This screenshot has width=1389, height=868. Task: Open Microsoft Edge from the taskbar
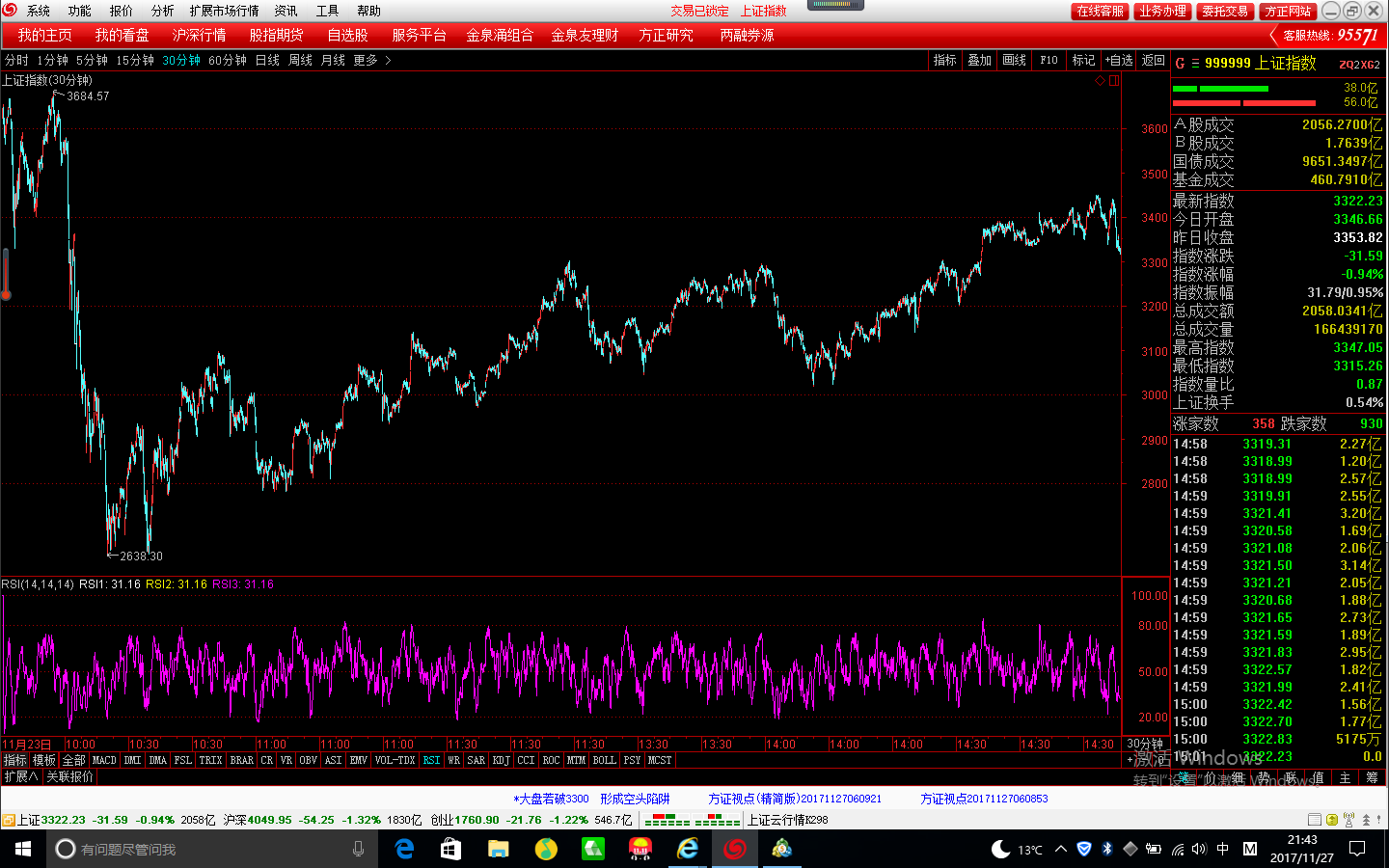pyautogui.click(x=404, y=849)
